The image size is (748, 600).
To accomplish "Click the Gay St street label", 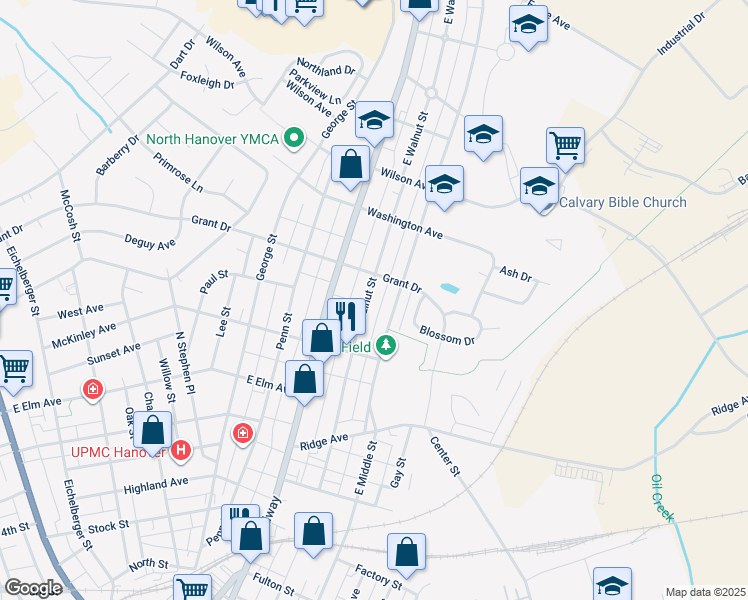I will tap(398, 473).
